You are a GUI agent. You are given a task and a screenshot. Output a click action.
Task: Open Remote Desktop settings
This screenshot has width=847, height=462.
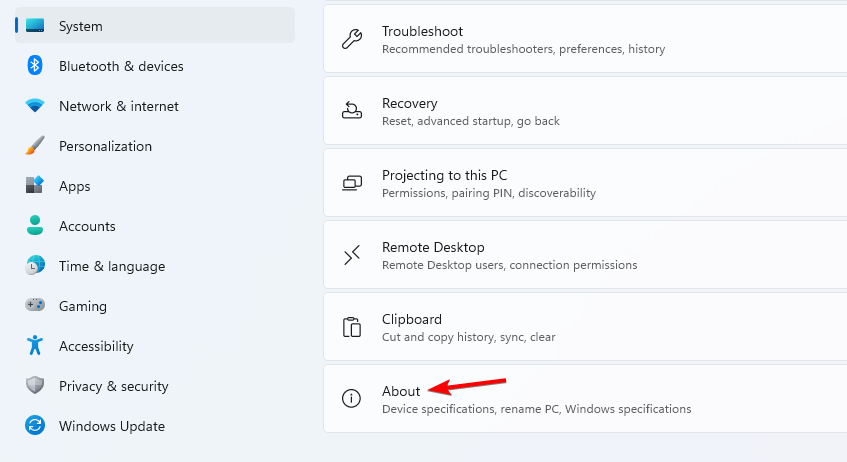pos(585,255)
